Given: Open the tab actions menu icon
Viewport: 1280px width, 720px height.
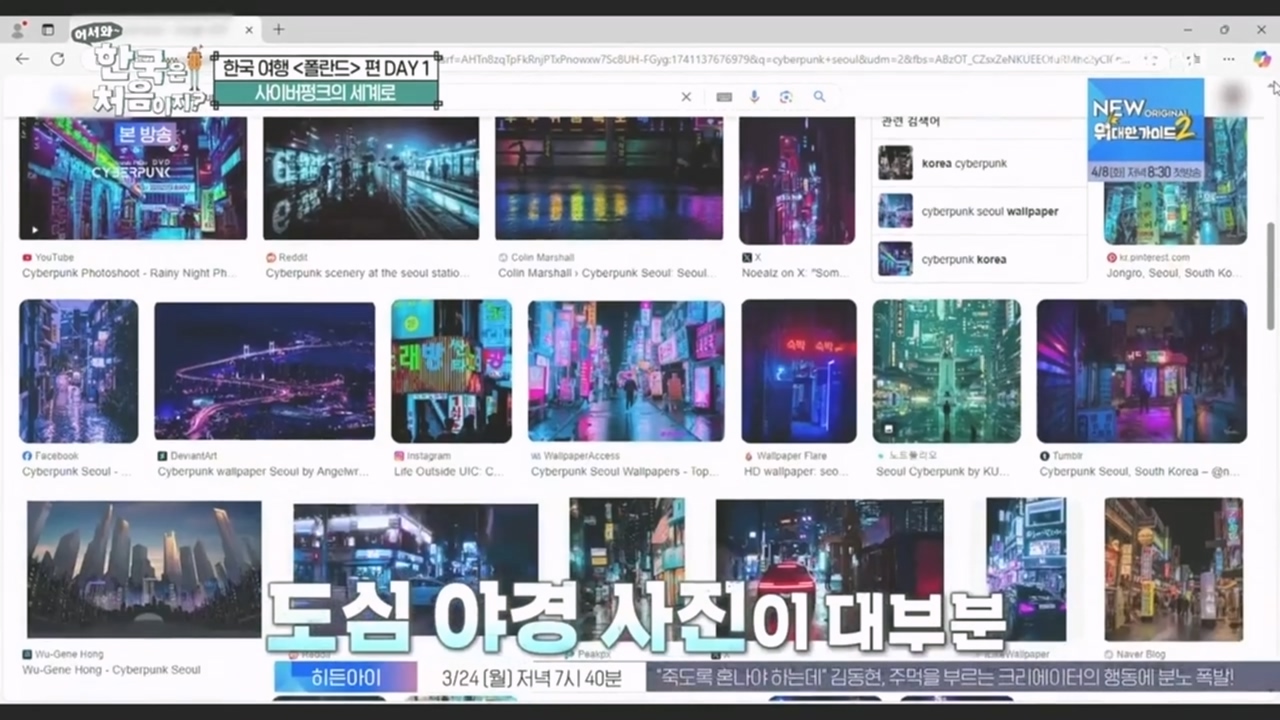Looking at the screenshot, I should (47, 30).
